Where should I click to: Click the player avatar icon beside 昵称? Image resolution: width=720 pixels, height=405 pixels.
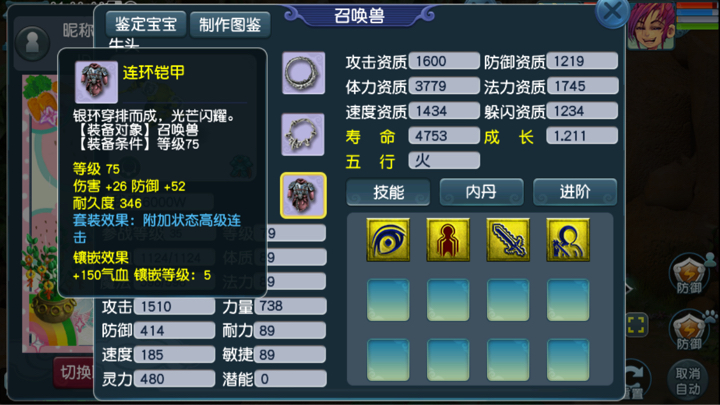click(32, 43)
